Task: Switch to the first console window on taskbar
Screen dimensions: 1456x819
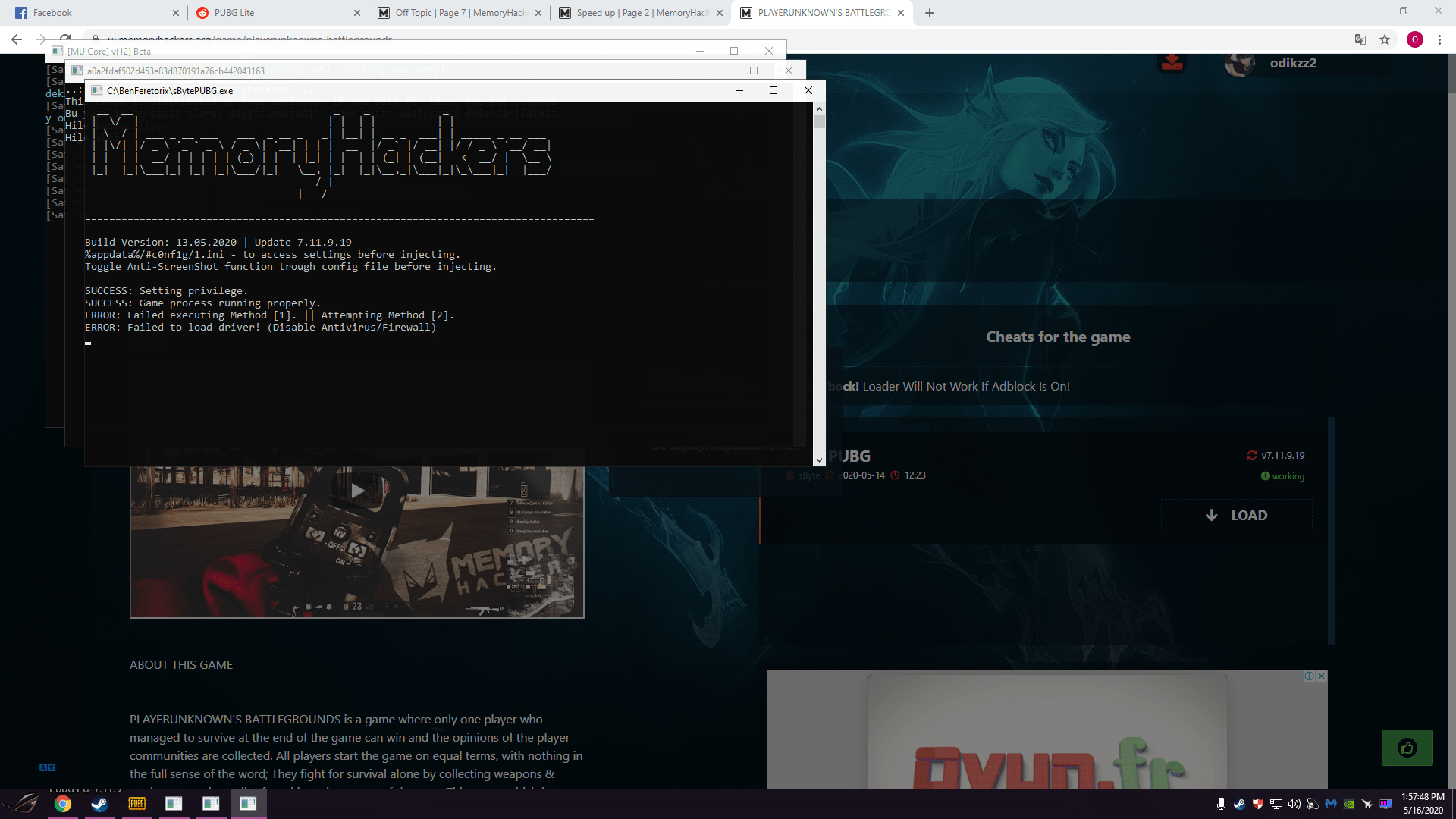Action: (174, 804)
